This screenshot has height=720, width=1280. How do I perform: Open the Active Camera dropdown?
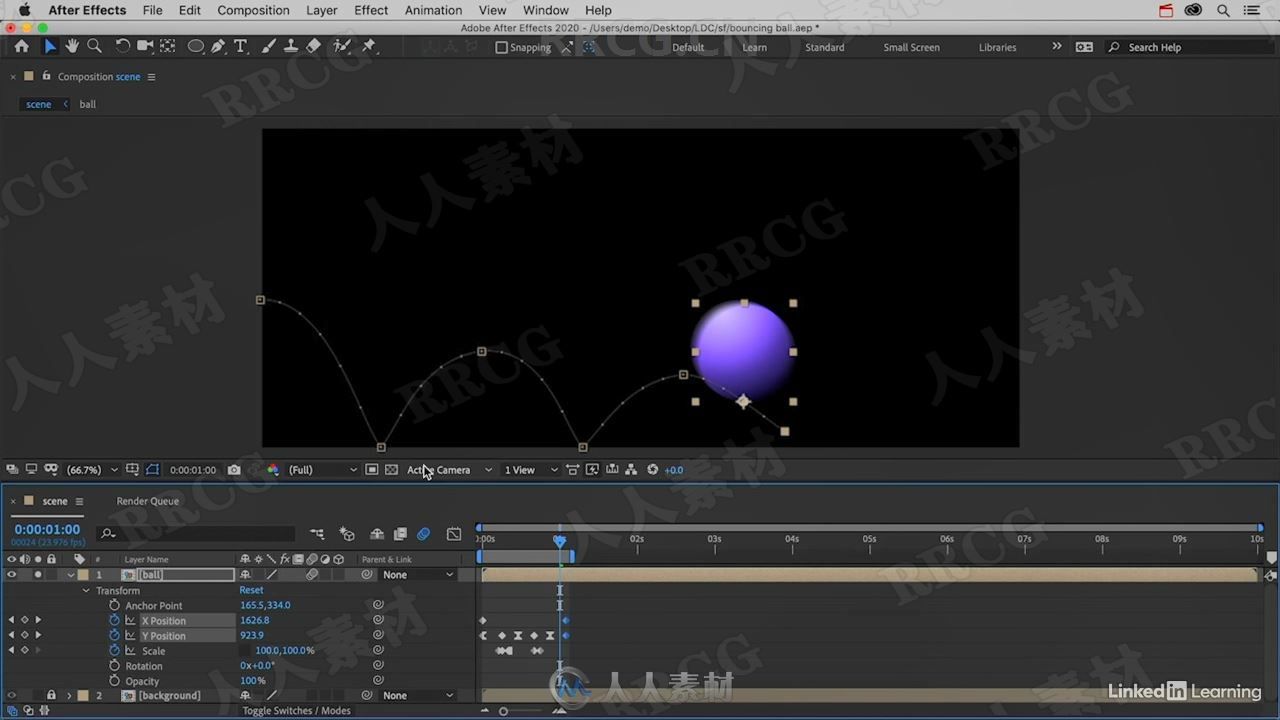click(449, 470)
